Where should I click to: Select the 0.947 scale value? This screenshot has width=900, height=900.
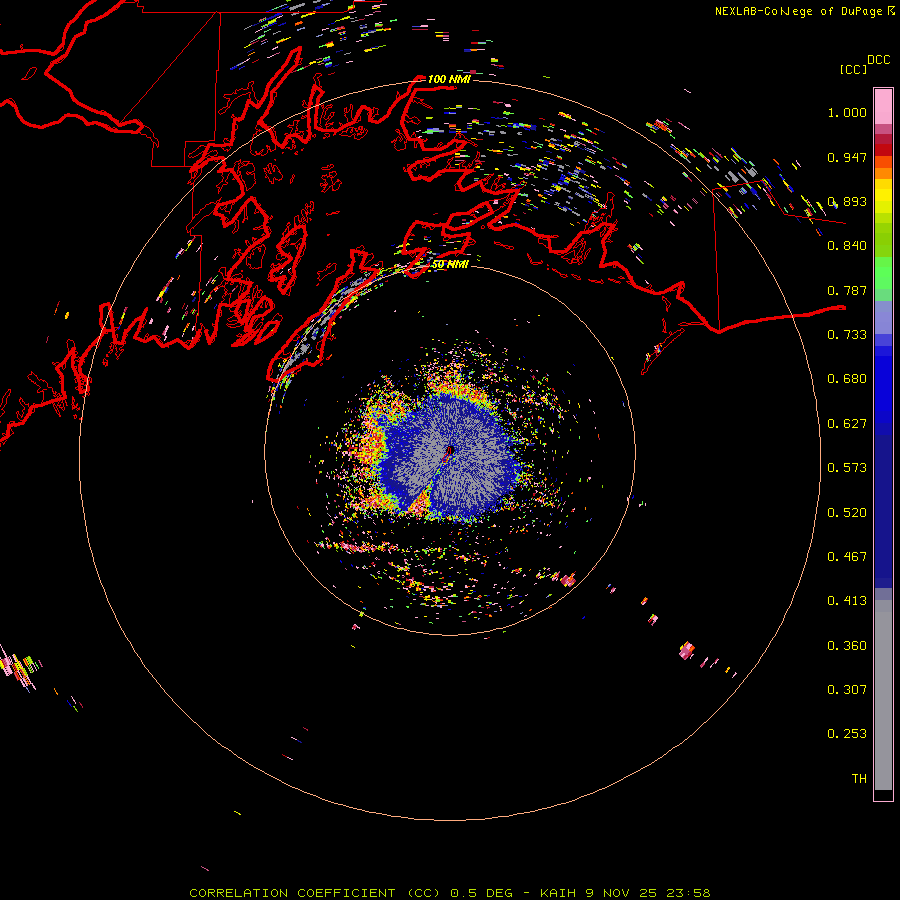point(847,157)
